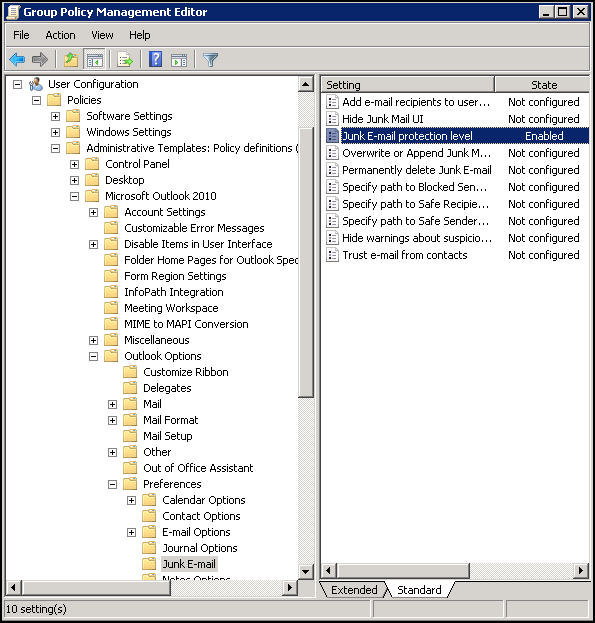Click the Forward arrow toolbar icon
This screenshot has width=595, height=623.
pyautogui.click(x=40, y=60)
